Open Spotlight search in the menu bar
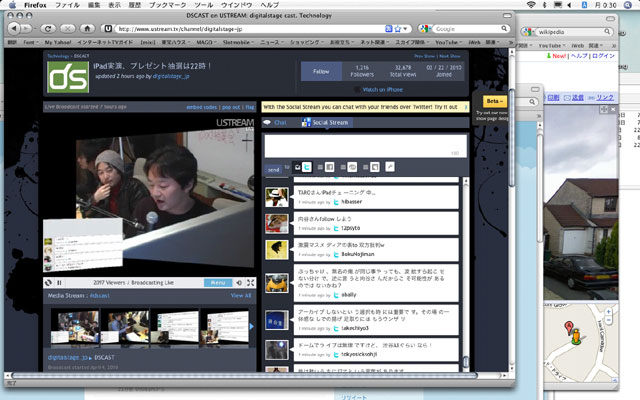640x400 pixels. [x=628, y=5]
